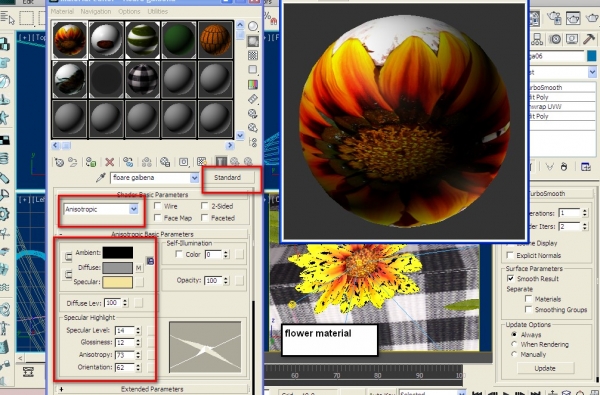Collapse Anisotropic Basic Parameters rollout
600x395 pixels.
point(152,234)
